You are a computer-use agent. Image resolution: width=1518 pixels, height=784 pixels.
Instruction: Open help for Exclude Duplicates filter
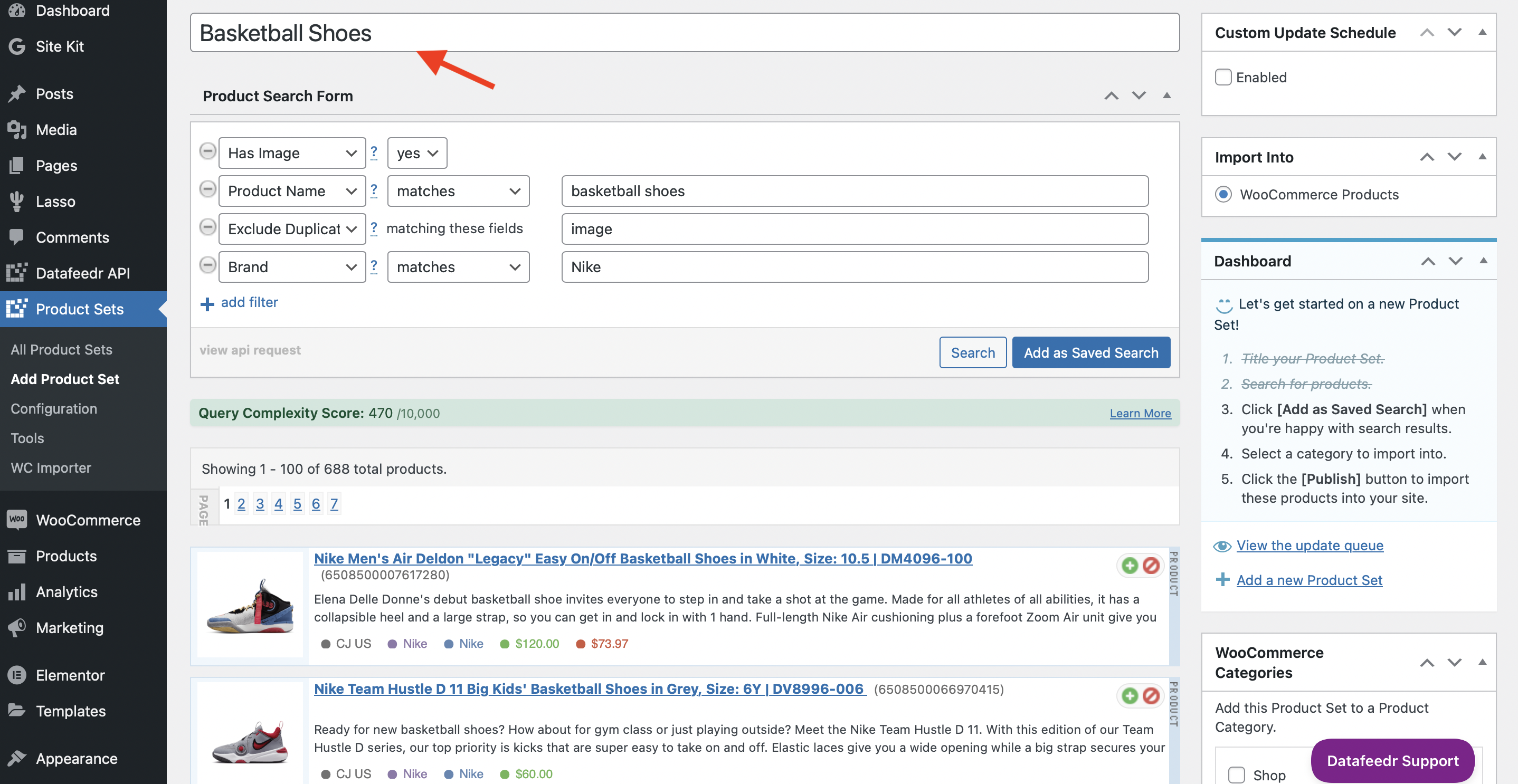point(374,228)
